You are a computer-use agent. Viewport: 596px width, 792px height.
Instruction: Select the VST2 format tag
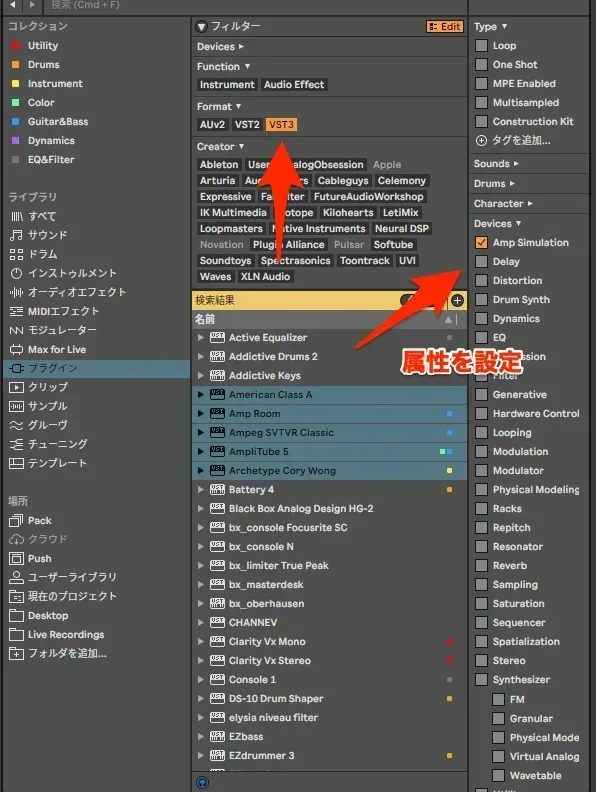[247, 124]
